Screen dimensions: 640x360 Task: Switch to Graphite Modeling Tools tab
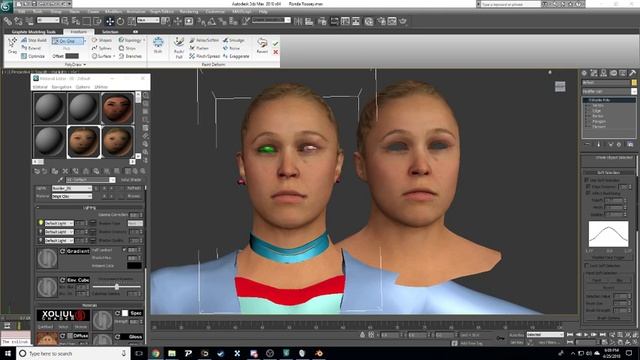[33, 31]
